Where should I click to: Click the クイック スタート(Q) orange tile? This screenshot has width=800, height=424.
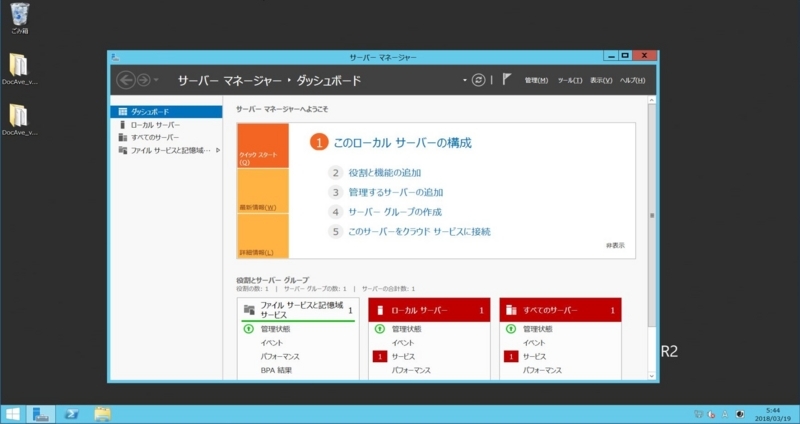click(x=263, y=146)
